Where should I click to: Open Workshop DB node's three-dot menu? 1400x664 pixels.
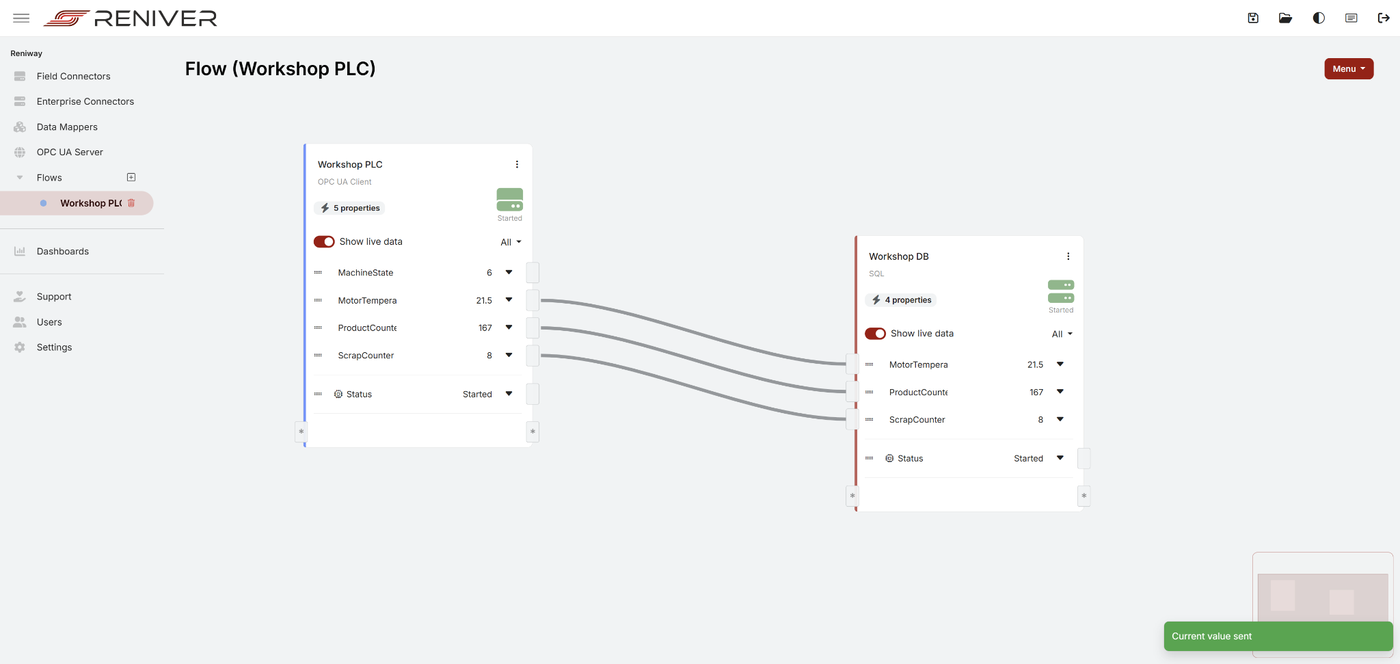tap(1068, 256)
